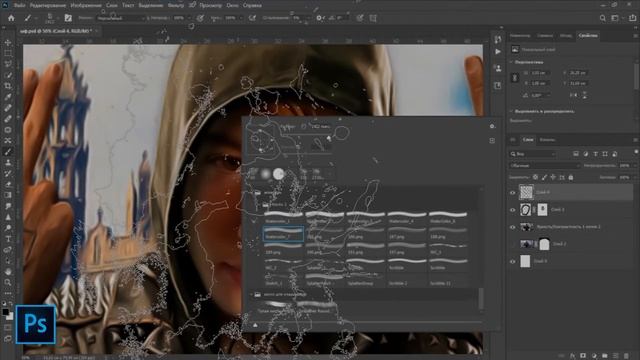Open the brush opacity slider arrow

point(189,18)
